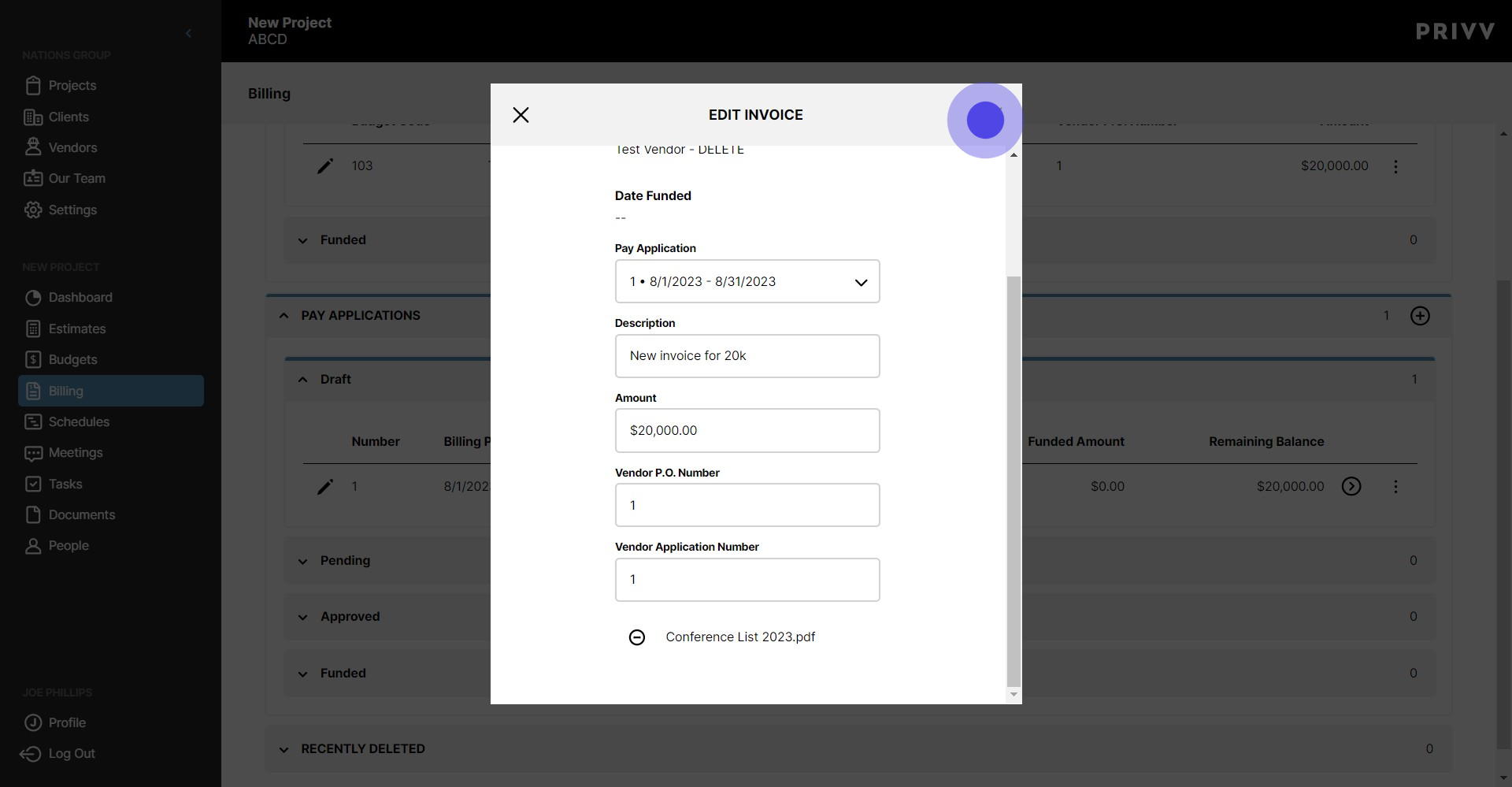
Task: Select the Billing sidebar icon
Action: click(x=33, y=391)
